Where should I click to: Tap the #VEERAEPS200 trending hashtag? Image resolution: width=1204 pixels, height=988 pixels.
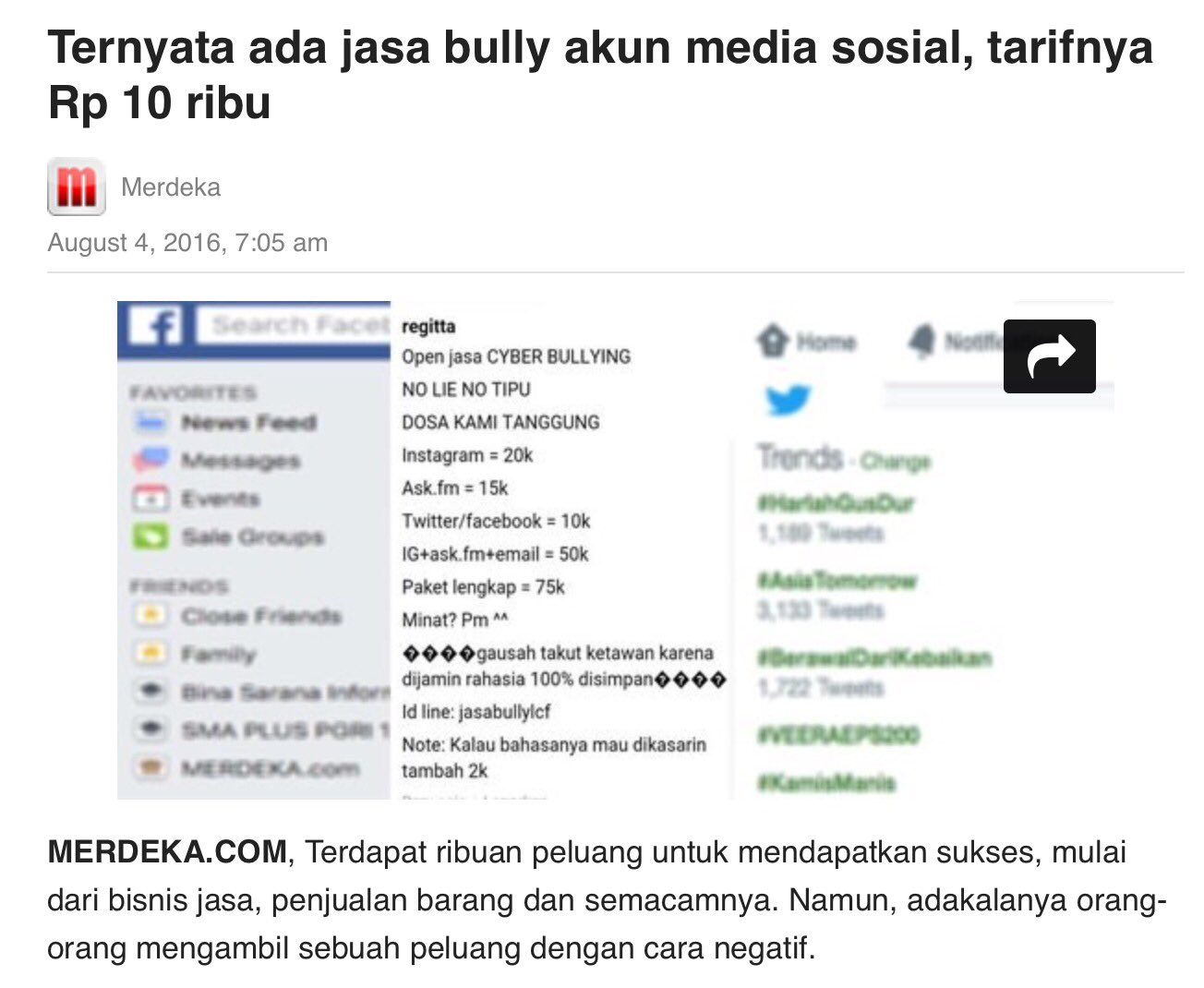[837, 736]
